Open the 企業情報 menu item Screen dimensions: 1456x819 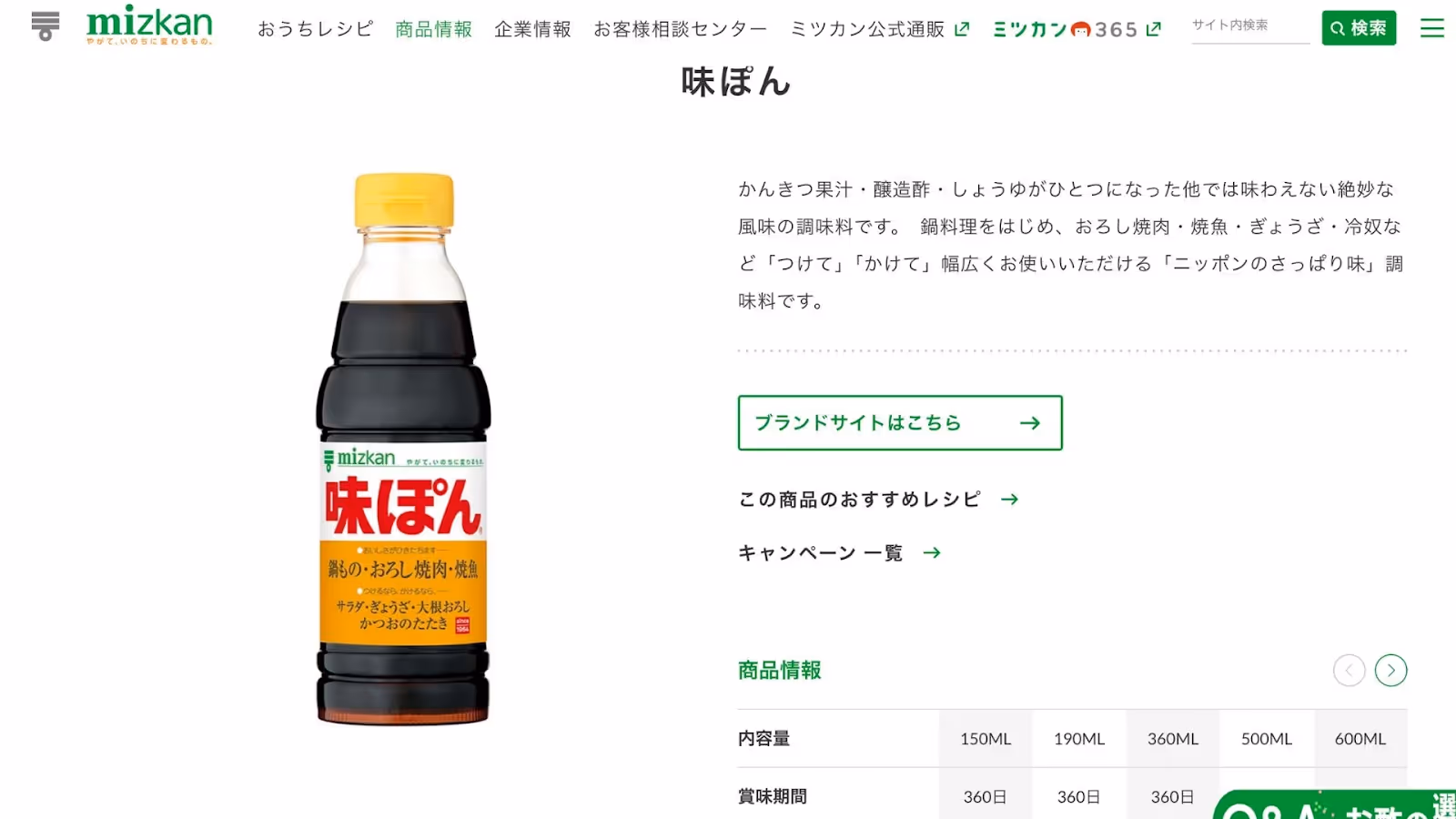pos(532,29)
